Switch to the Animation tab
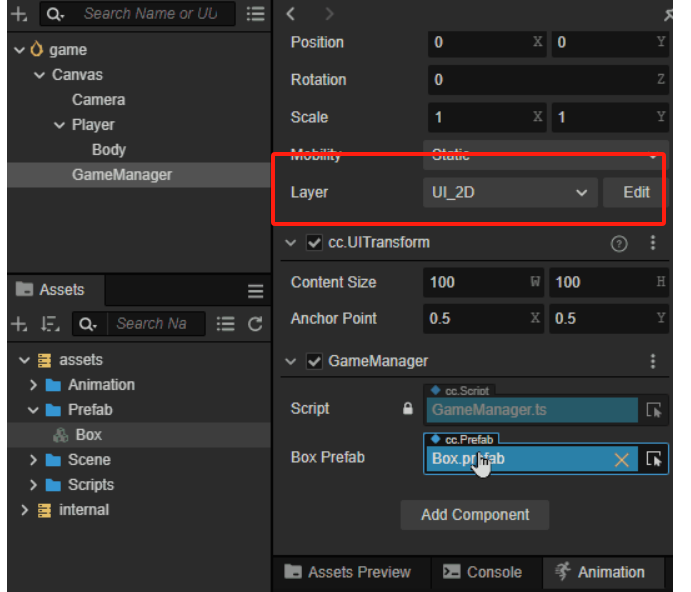 (601, 572)
